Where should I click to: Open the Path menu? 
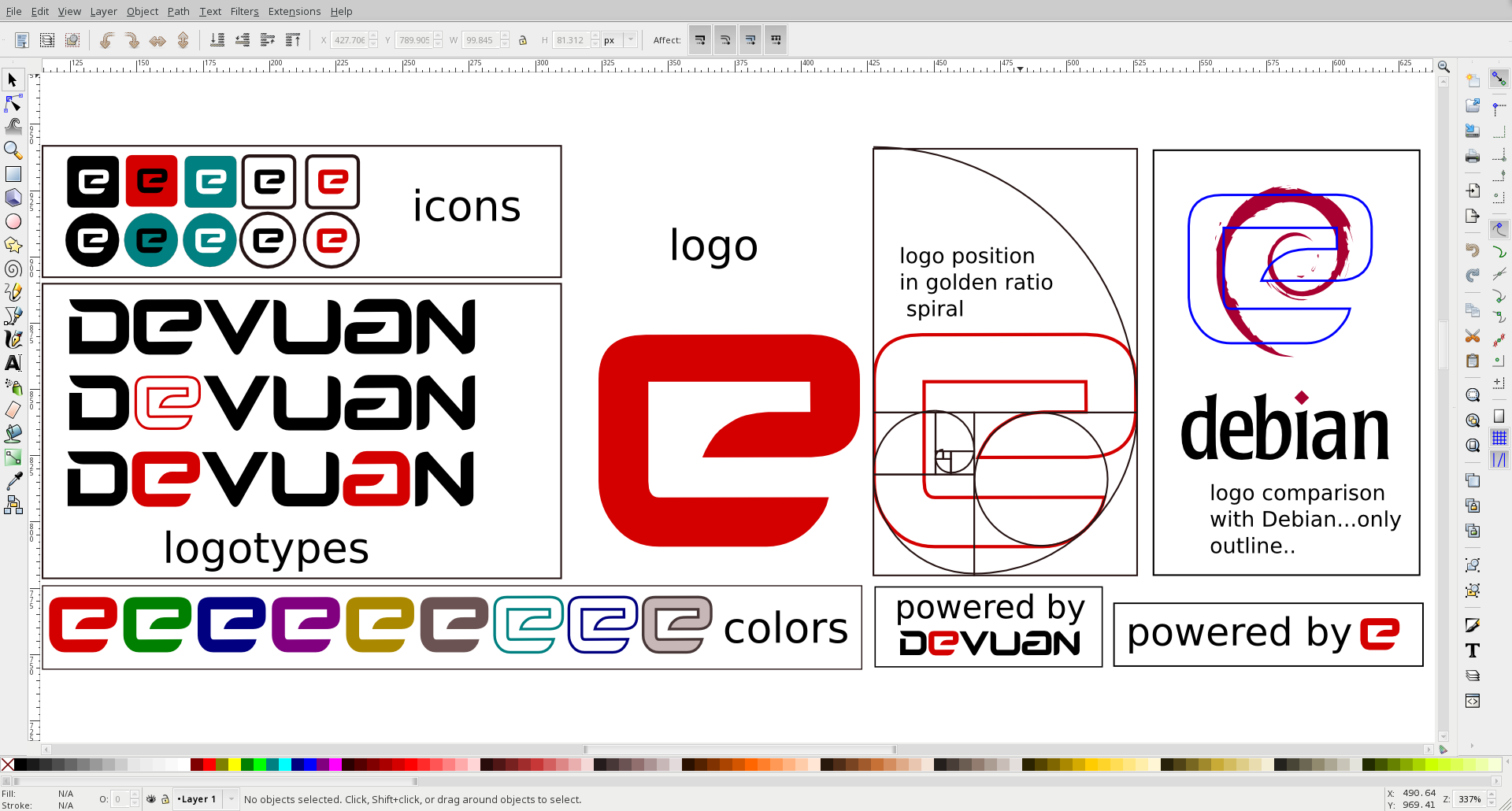click(179, 11)
